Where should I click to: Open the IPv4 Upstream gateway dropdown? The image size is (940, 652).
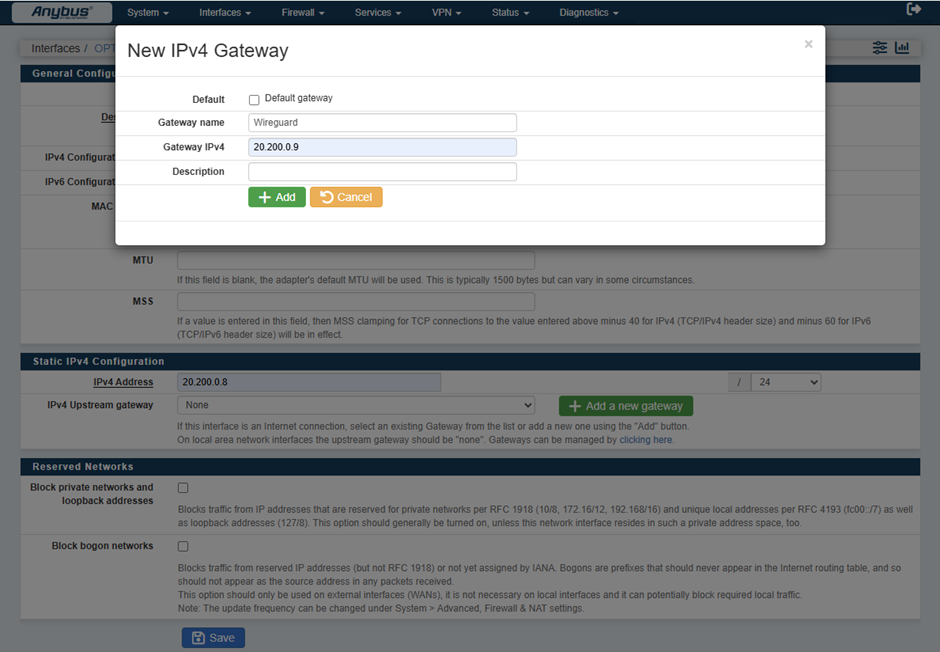tap(356, 405)
